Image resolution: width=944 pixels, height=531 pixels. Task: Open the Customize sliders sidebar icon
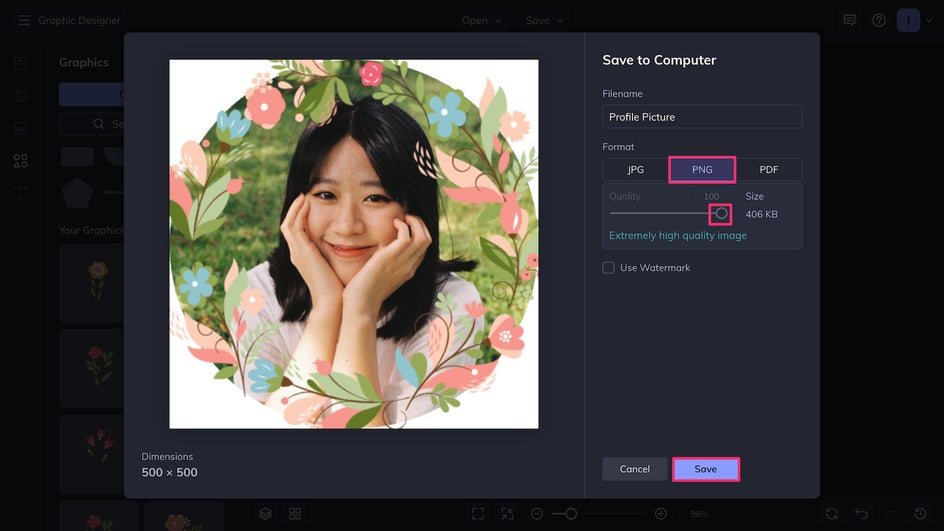point(20,95)
